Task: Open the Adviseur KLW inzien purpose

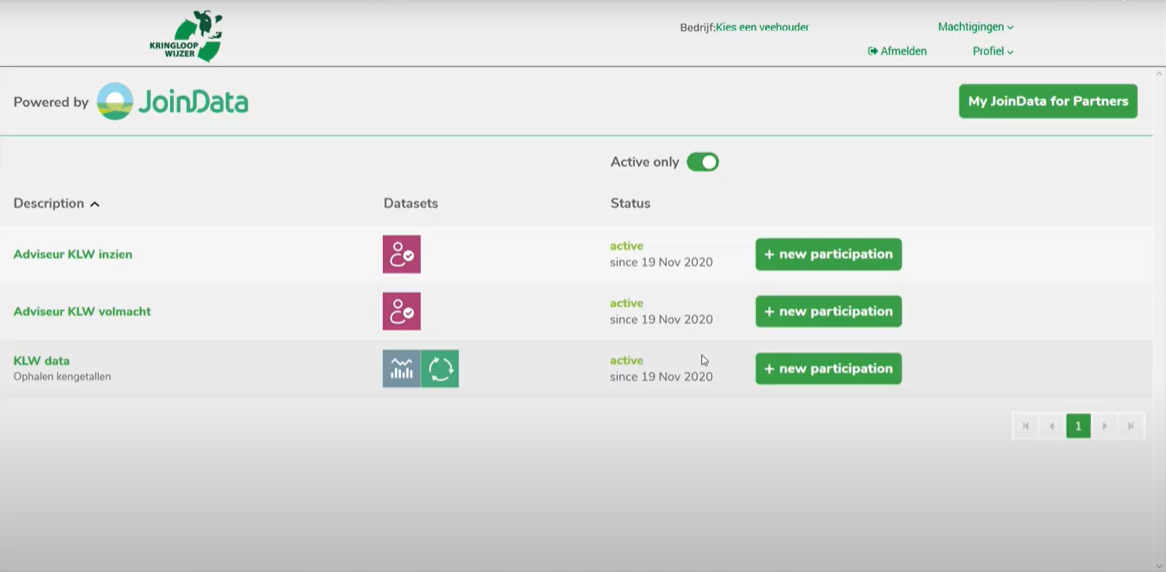Action: (73, 254)
